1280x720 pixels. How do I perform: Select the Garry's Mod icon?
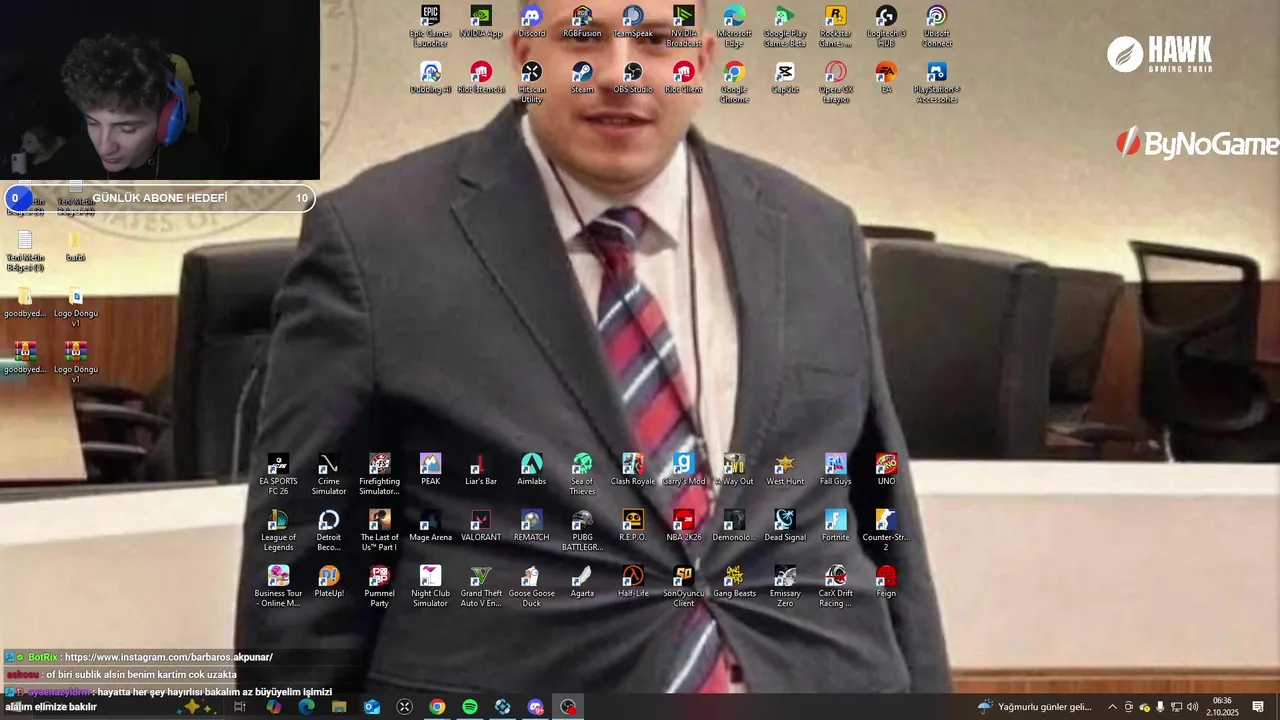[x=684, y=470]
